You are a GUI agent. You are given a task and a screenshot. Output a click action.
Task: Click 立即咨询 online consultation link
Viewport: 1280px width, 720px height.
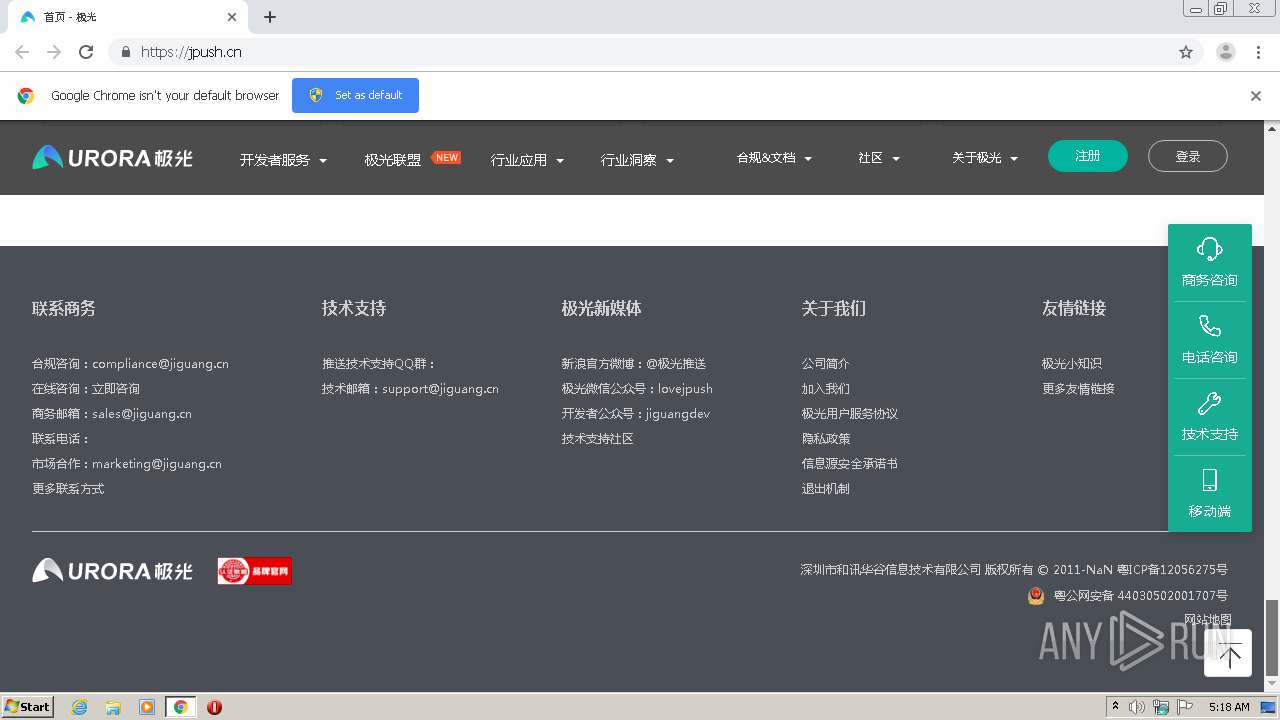click(116, 389)
